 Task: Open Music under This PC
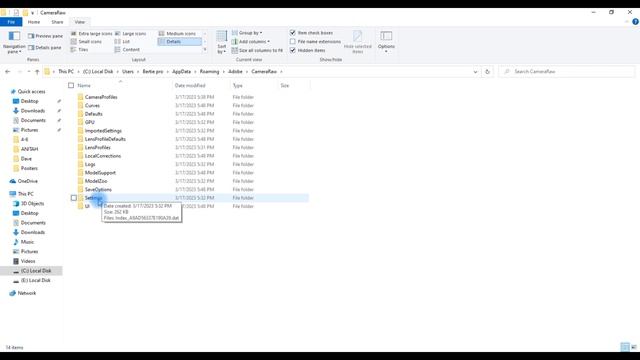(27, 242)
